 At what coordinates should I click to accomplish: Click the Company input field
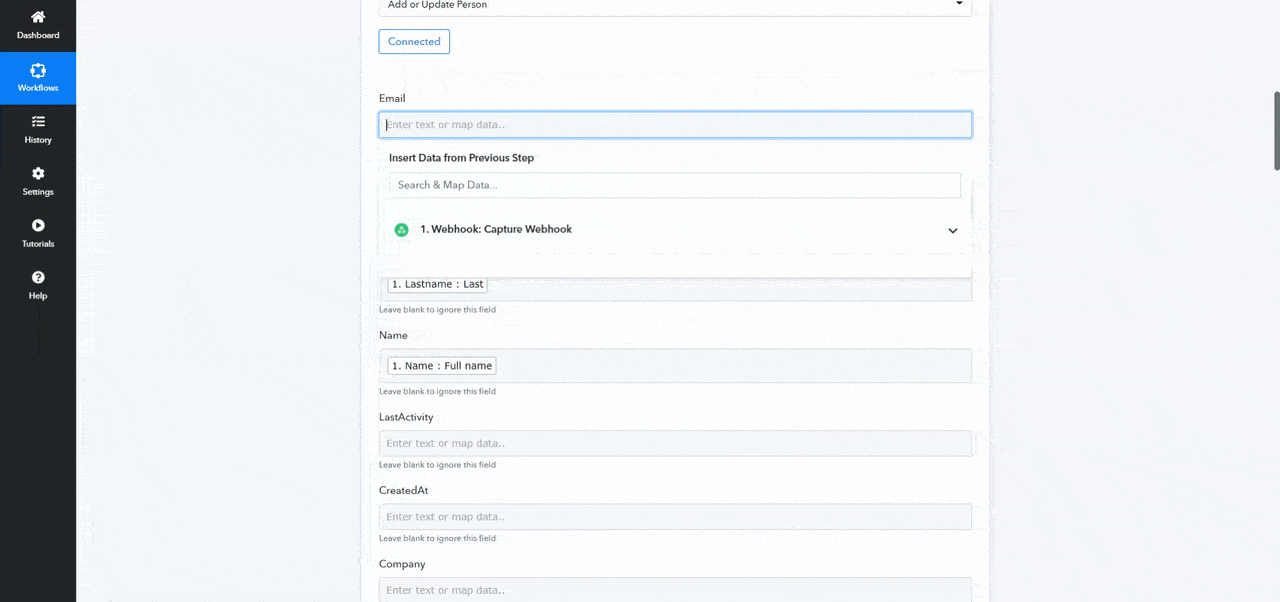[x=675, y=590]
